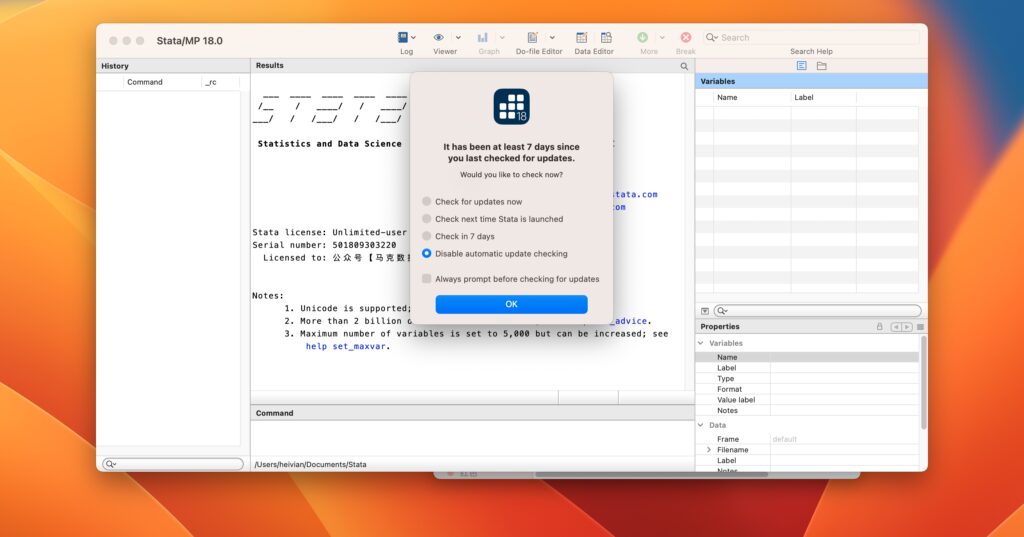Select 'Check next time Stata is launched'

(426, 219)
